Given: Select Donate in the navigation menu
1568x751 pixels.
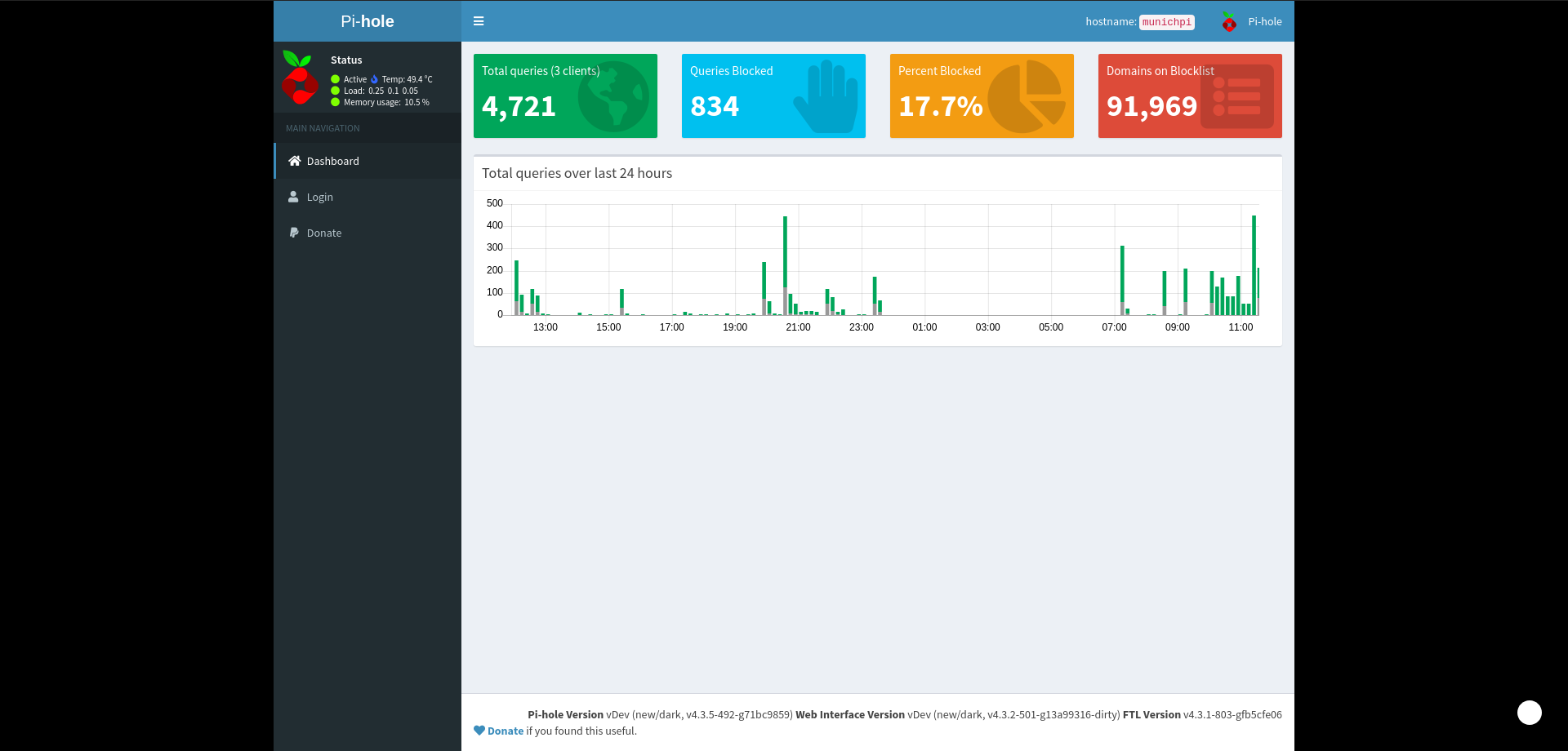Looking at the screenshot, I should (x=323, y=233).
